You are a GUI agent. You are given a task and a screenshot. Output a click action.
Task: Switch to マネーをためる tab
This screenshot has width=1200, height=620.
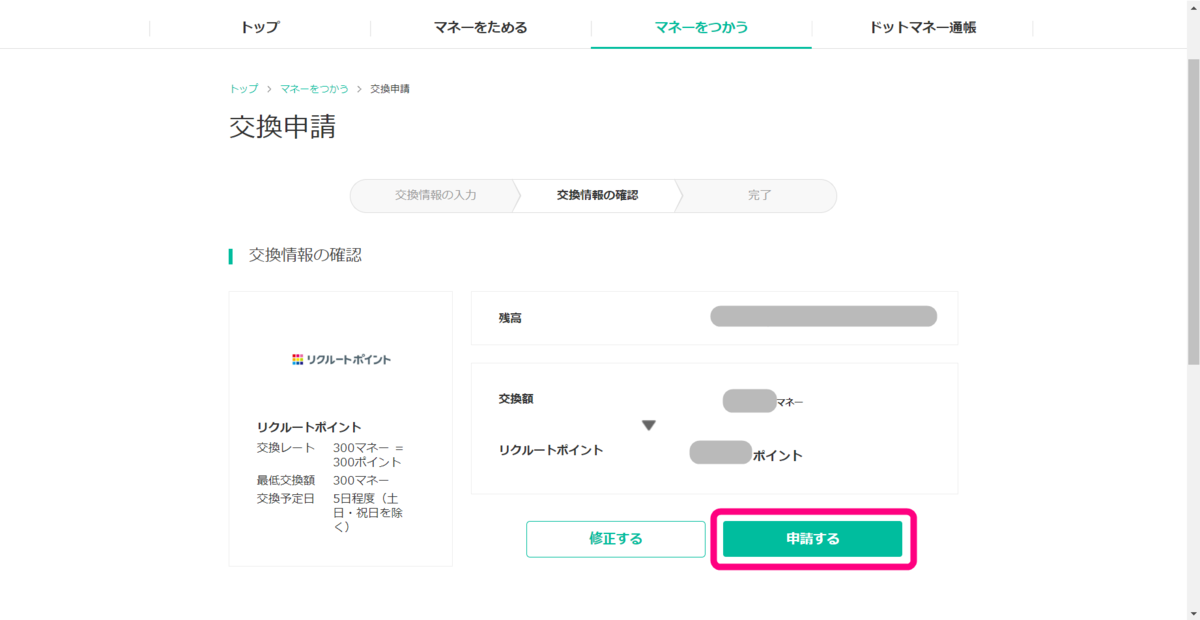480,27
